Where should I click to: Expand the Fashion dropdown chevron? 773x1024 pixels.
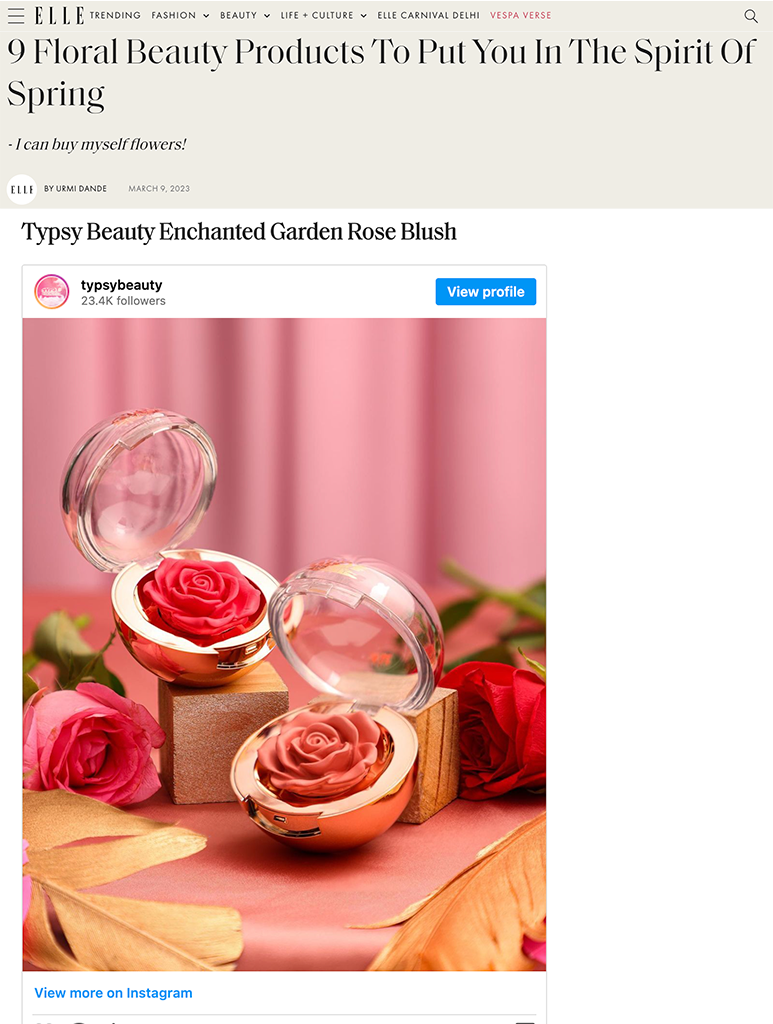(206, 16)
